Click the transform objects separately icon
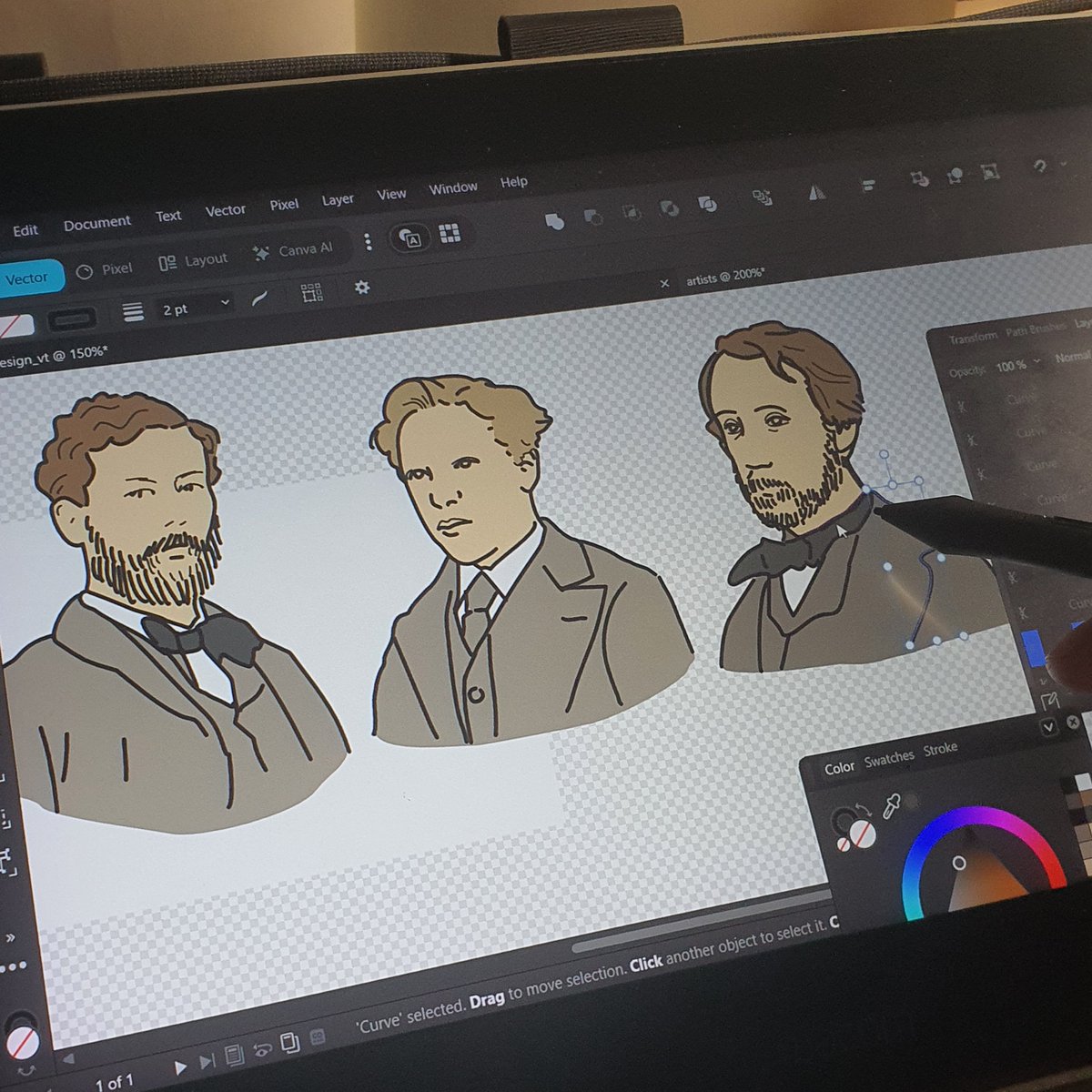Screen dimensions: 1092x1092 click(311, 293)
